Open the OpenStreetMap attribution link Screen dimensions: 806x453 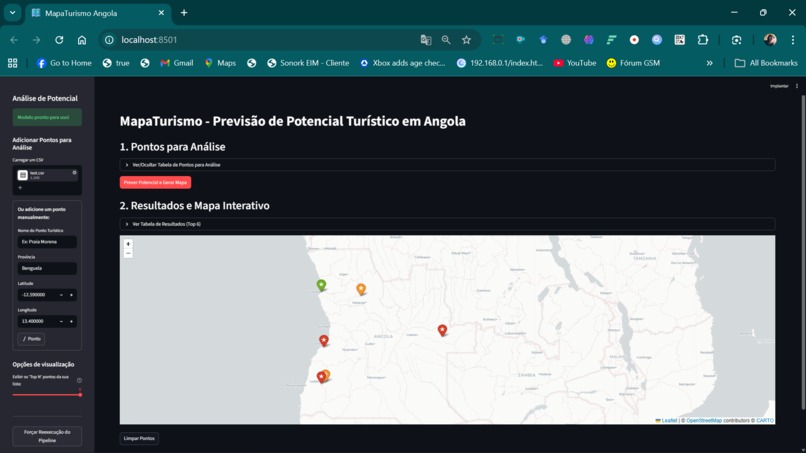pos(704,421)
